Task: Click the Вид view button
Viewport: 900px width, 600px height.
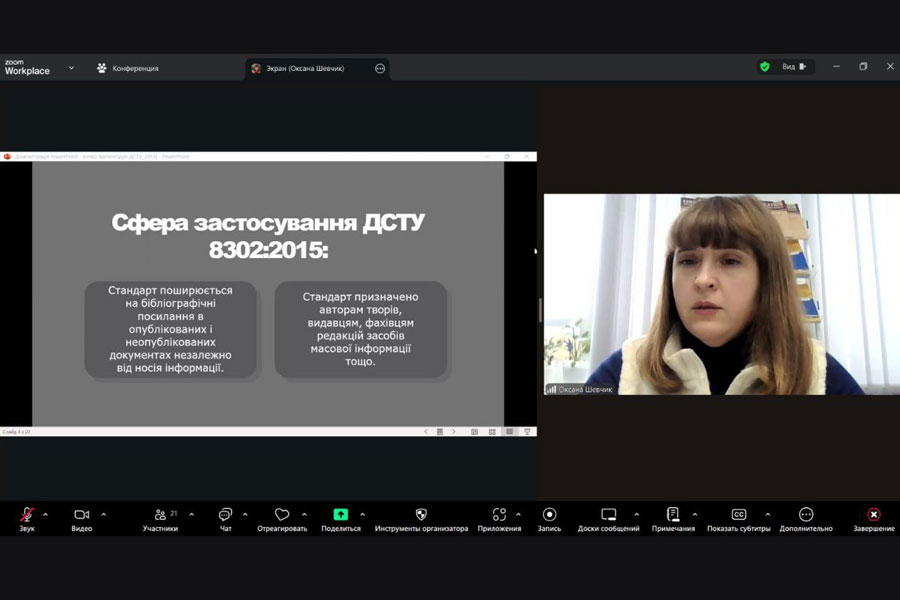Action: pos(793,67)
